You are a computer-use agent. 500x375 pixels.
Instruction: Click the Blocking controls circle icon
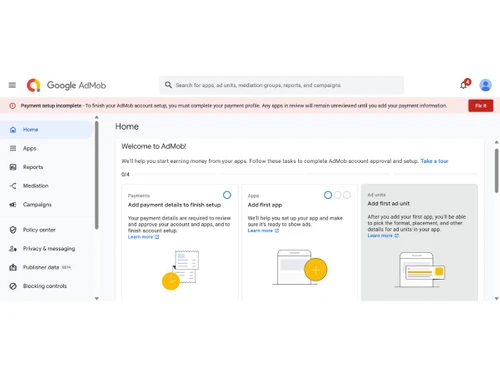(13, 286)
